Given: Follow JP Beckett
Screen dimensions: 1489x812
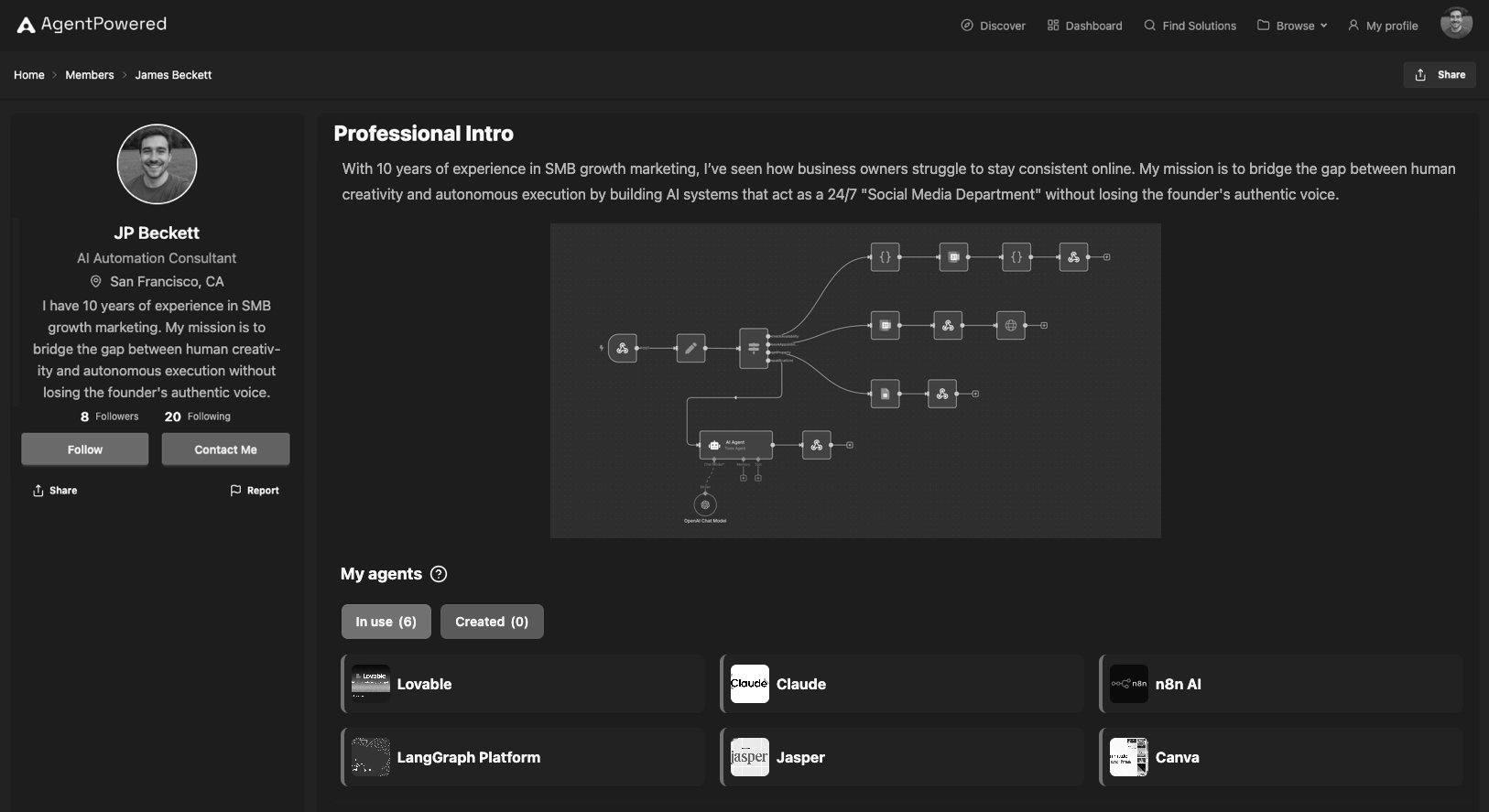Looking at the screenshot, I should pyautogui.click(x=85, y=449).
